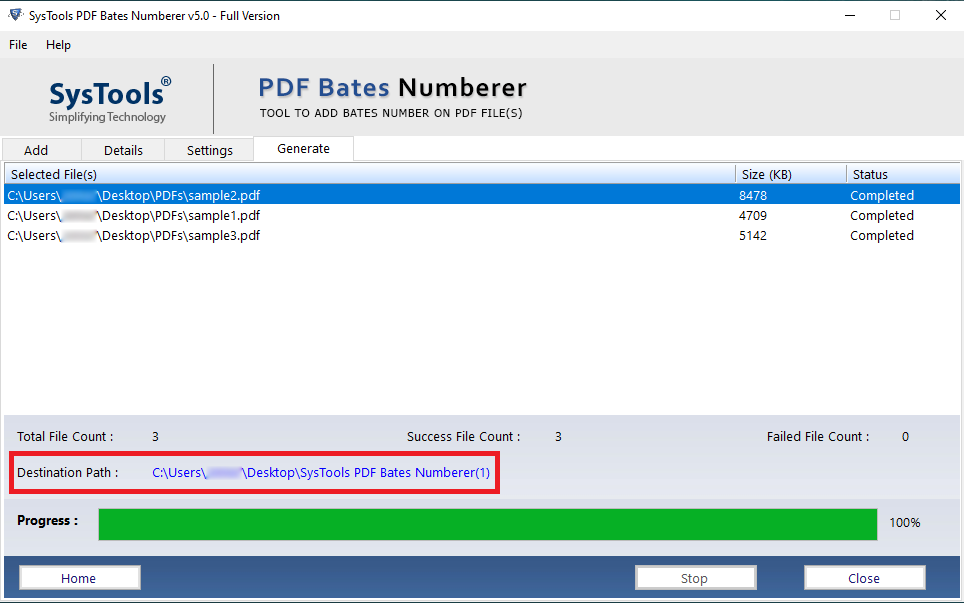The width and height of the screenshot is (964, 603).
Task: Select the sample2.pdf file row
Action: (481, 195)
